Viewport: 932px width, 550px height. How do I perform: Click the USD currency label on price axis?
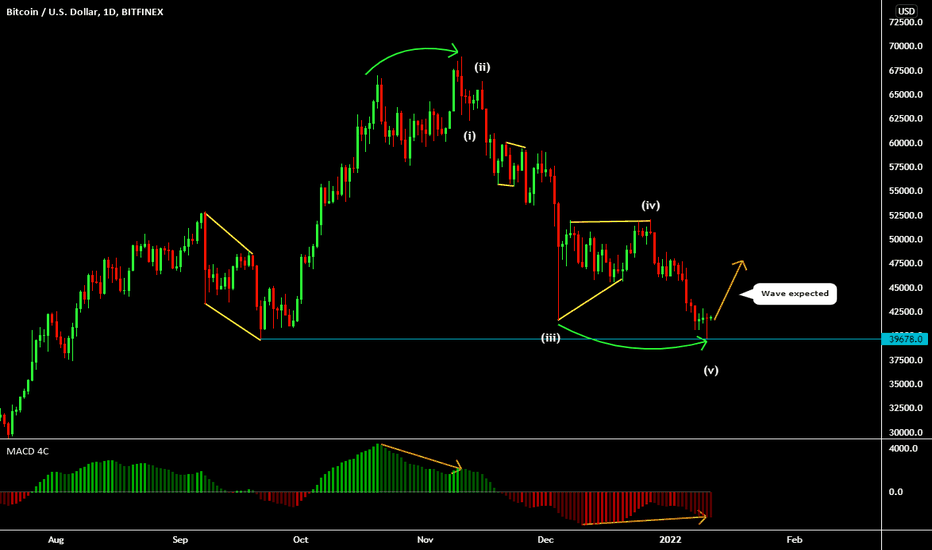(906, 11)
